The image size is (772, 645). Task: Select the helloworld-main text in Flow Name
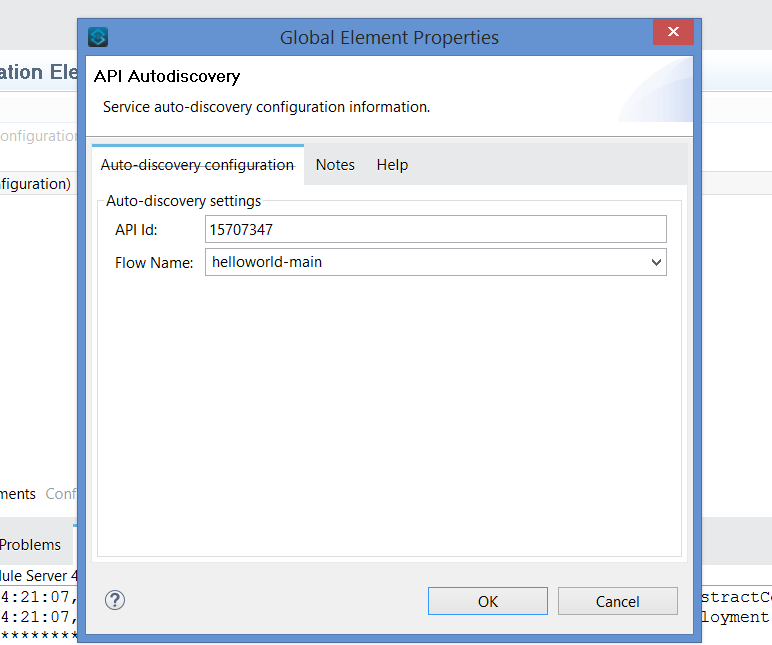click(x=267, y=262)
